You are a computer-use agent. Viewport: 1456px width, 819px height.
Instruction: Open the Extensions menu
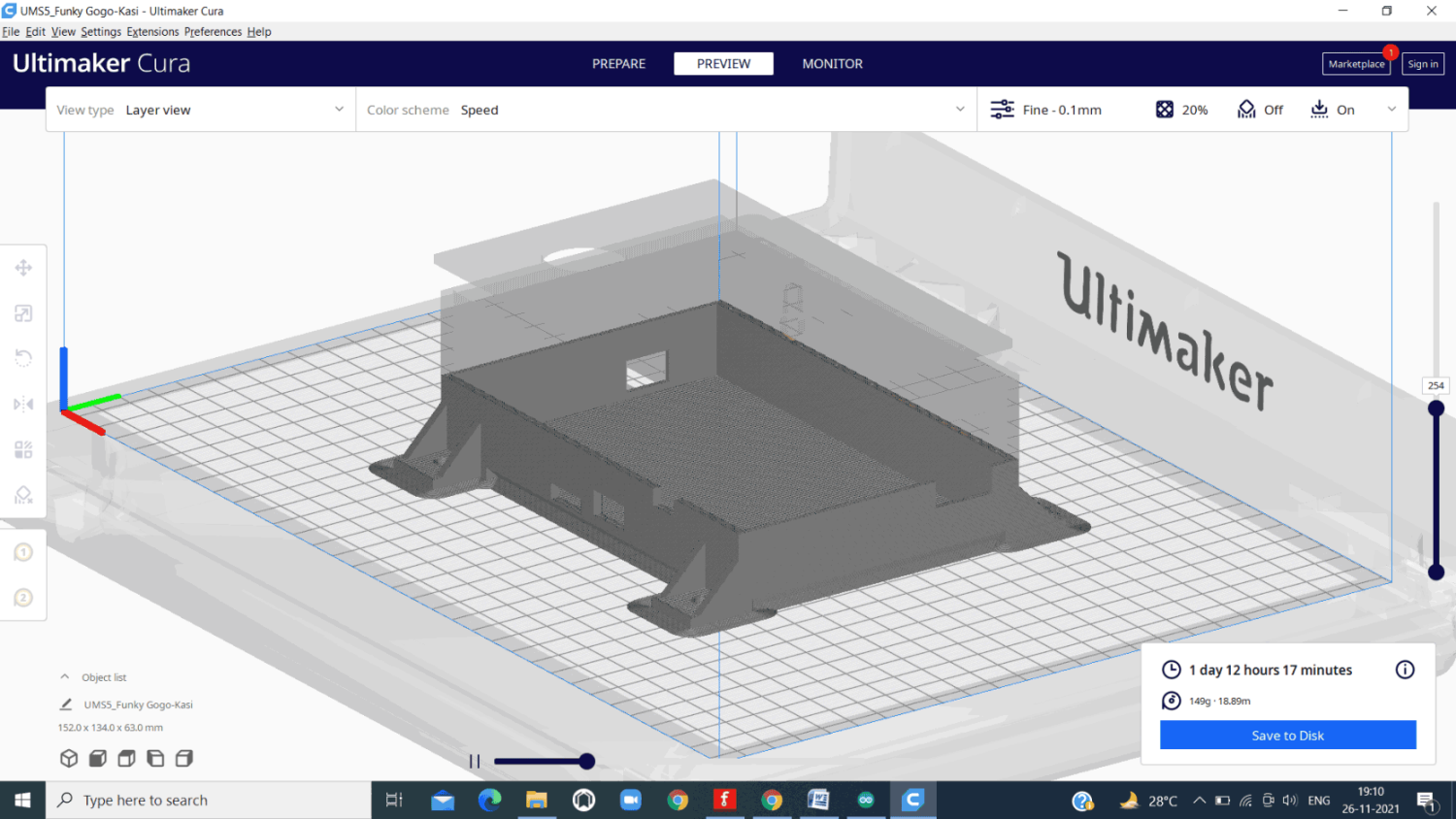pyautogui.click(x=152, y=31)
